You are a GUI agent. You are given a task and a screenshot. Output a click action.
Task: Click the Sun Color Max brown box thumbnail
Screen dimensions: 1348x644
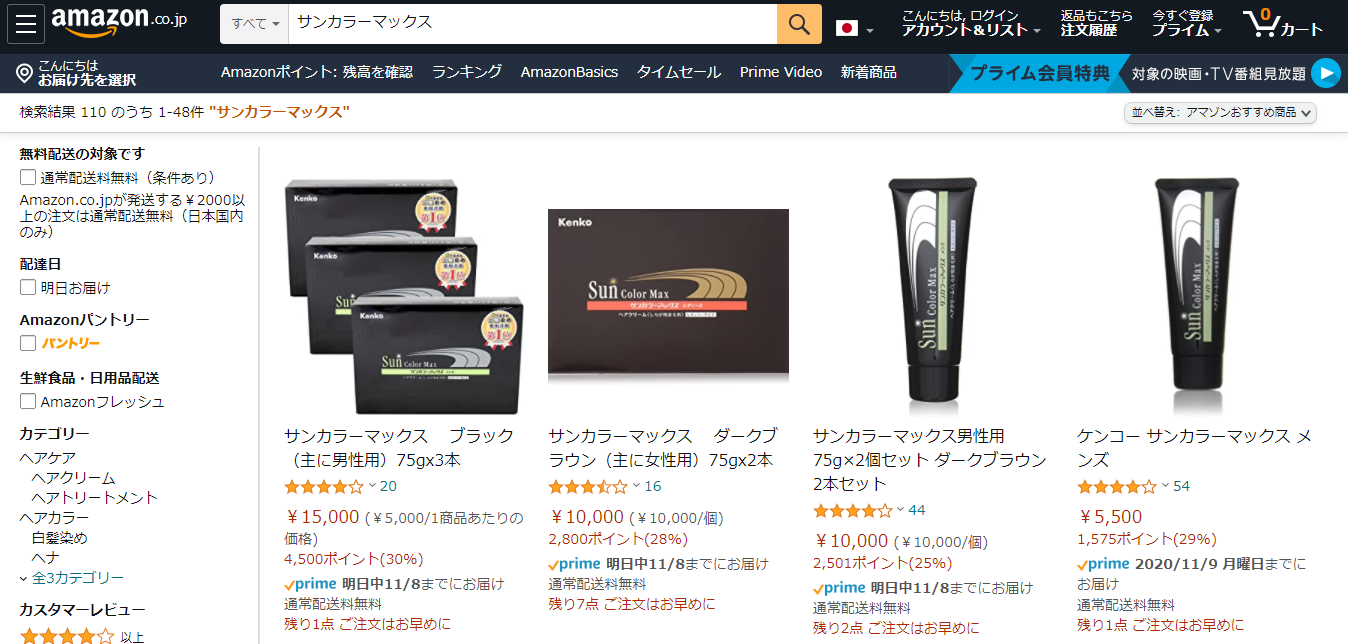[x=668, y=295]
